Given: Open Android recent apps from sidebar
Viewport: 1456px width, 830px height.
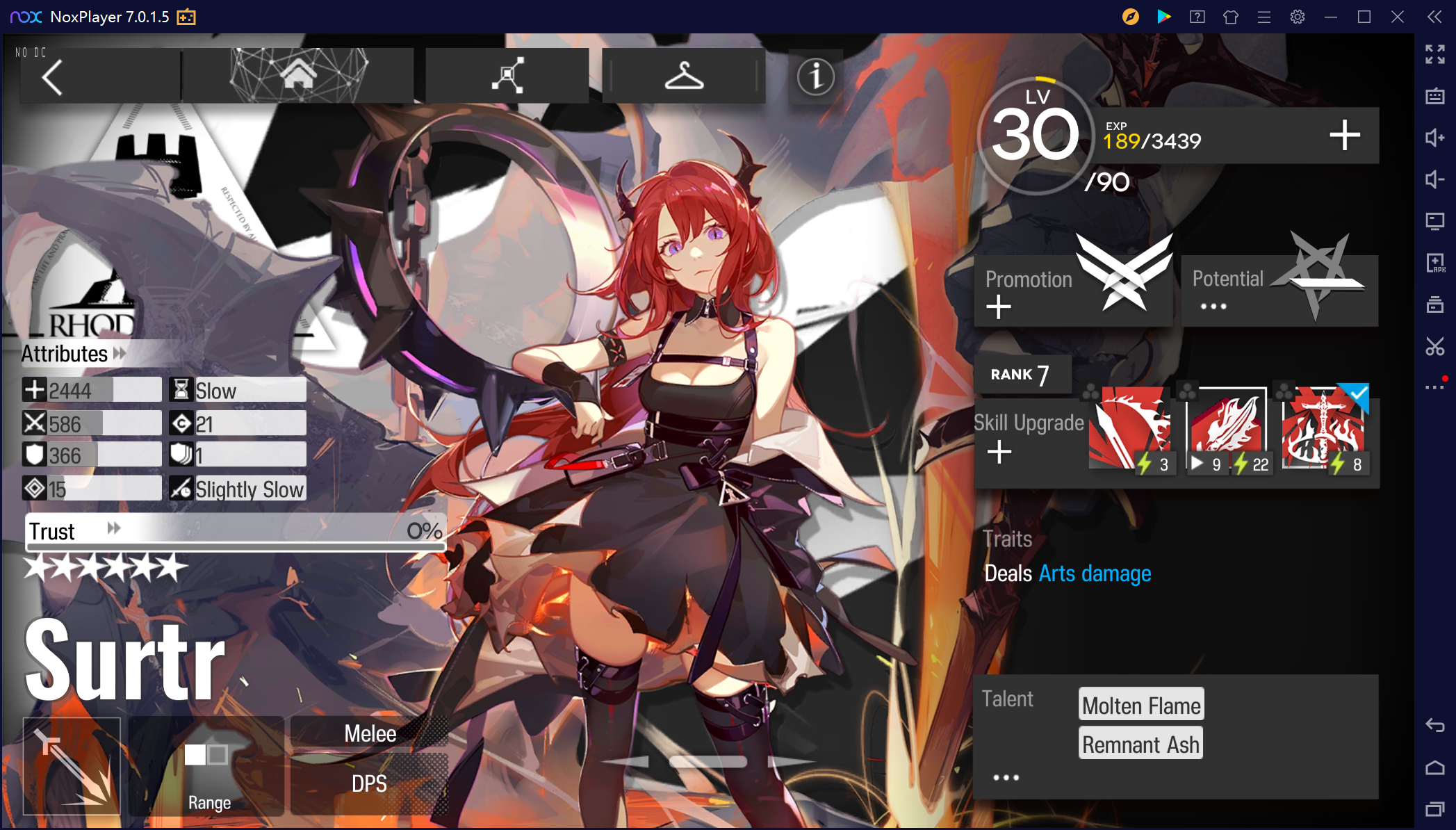Looking at the screenshot, I should point(1435,809).
